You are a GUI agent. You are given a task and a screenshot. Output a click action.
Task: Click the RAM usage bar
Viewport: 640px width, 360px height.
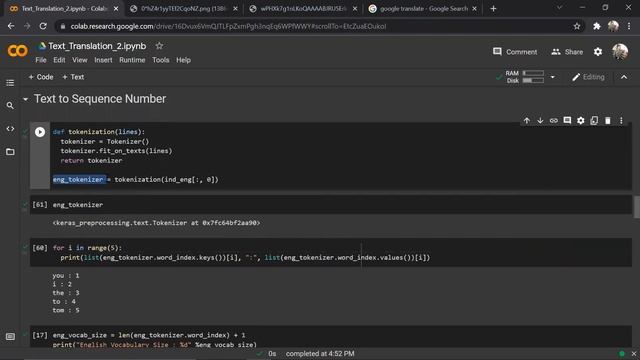click(533, 73)
